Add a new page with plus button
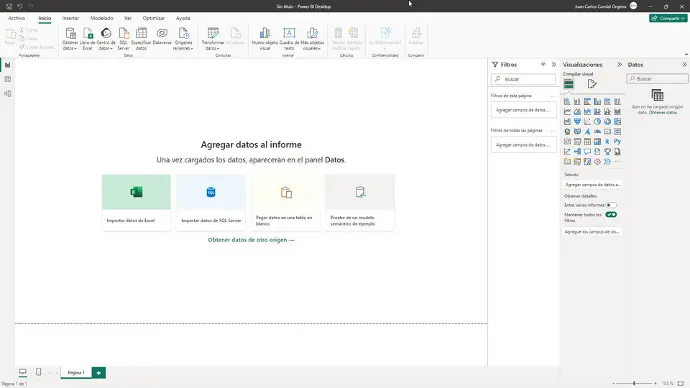The image size is (690, 388). point(99,373)
